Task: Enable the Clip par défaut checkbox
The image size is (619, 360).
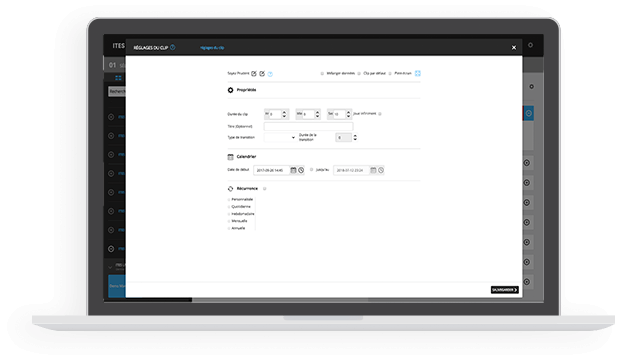Action: click(x=359, y=73)
